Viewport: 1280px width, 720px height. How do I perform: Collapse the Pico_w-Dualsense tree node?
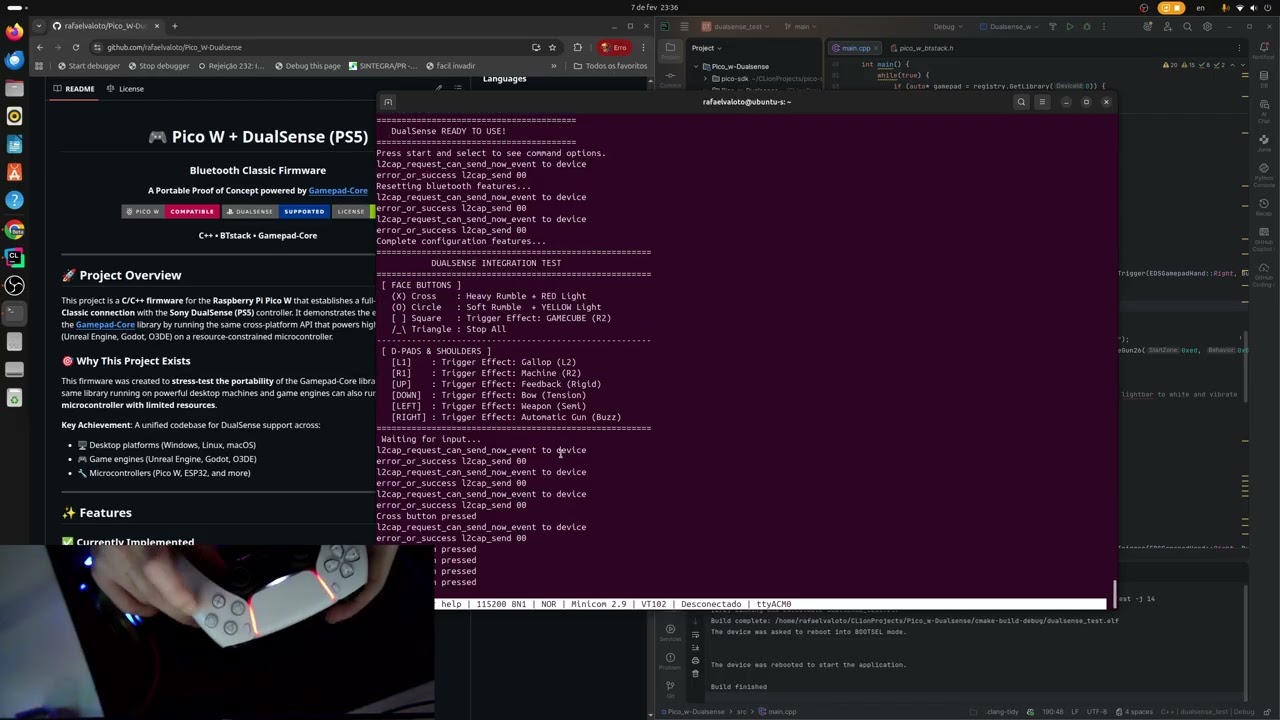pos(696,67)
